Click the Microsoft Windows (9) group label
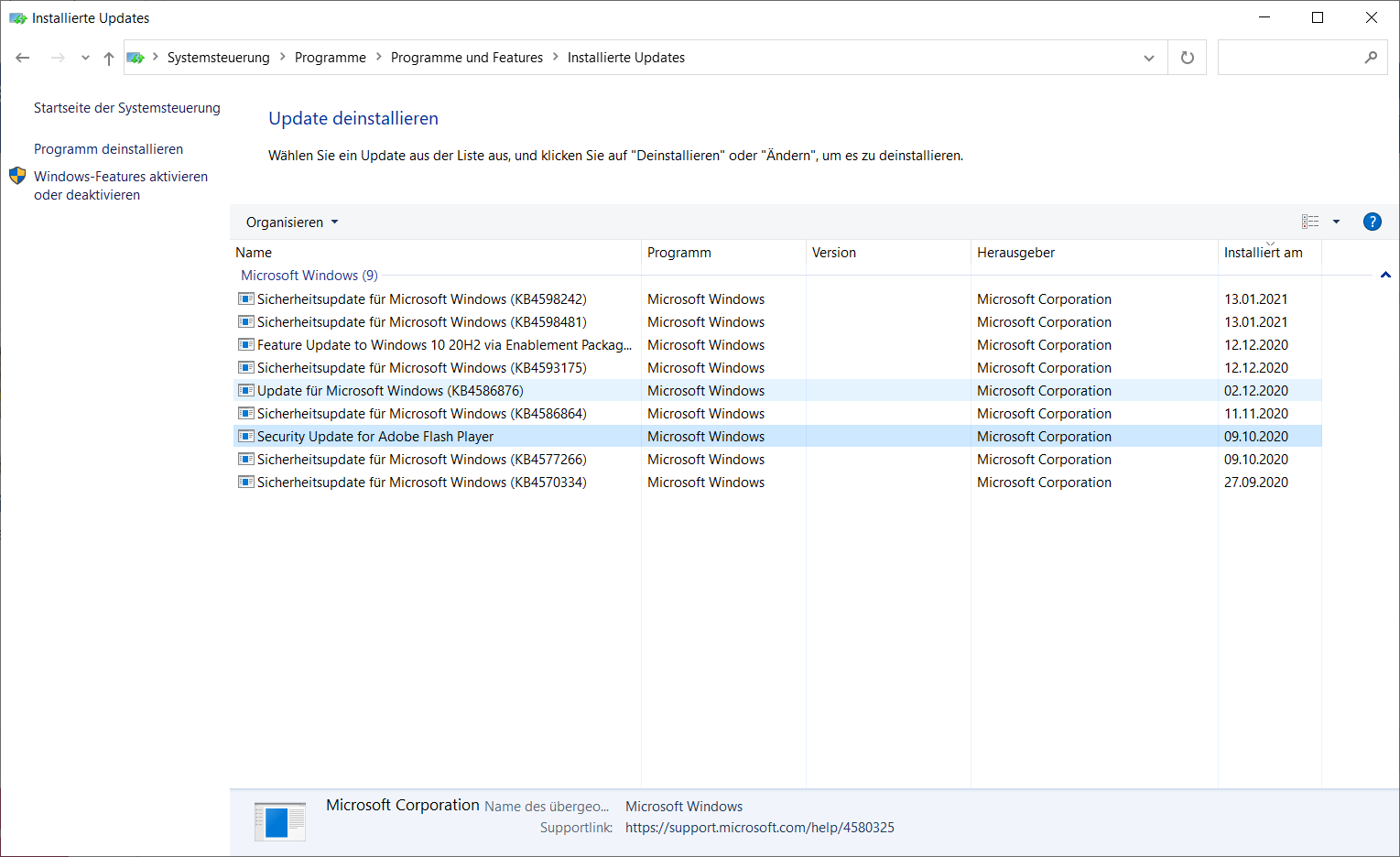 click(309, 276)
